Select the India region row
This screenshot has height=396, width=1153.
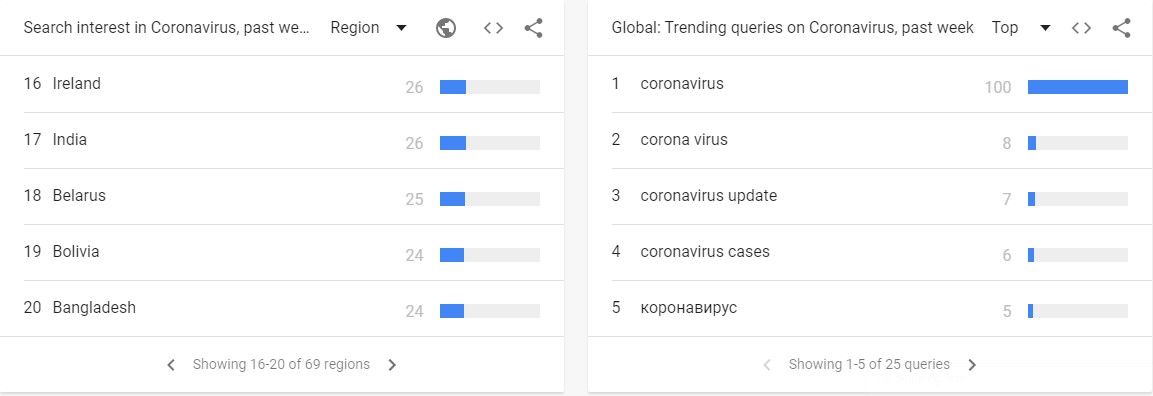282,140
